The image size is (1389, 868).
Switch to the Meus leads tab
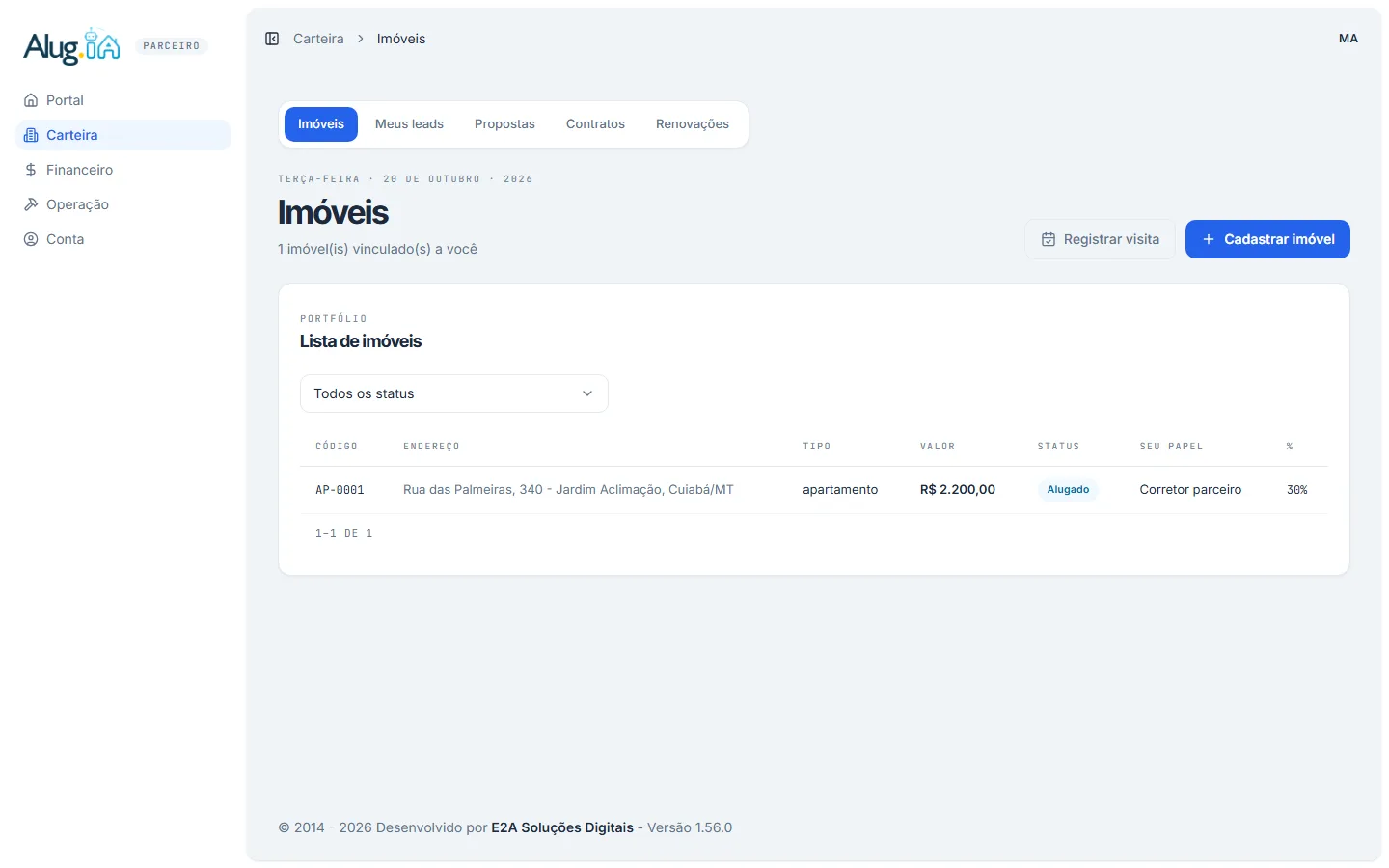[409, 124]
